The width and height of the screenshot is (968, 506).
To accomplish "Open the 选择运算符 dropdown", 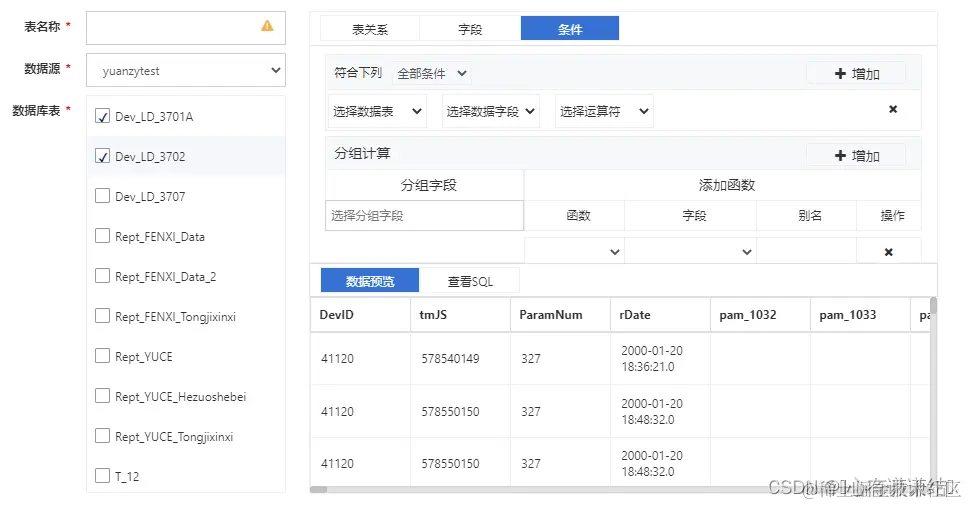I will 604,111.
